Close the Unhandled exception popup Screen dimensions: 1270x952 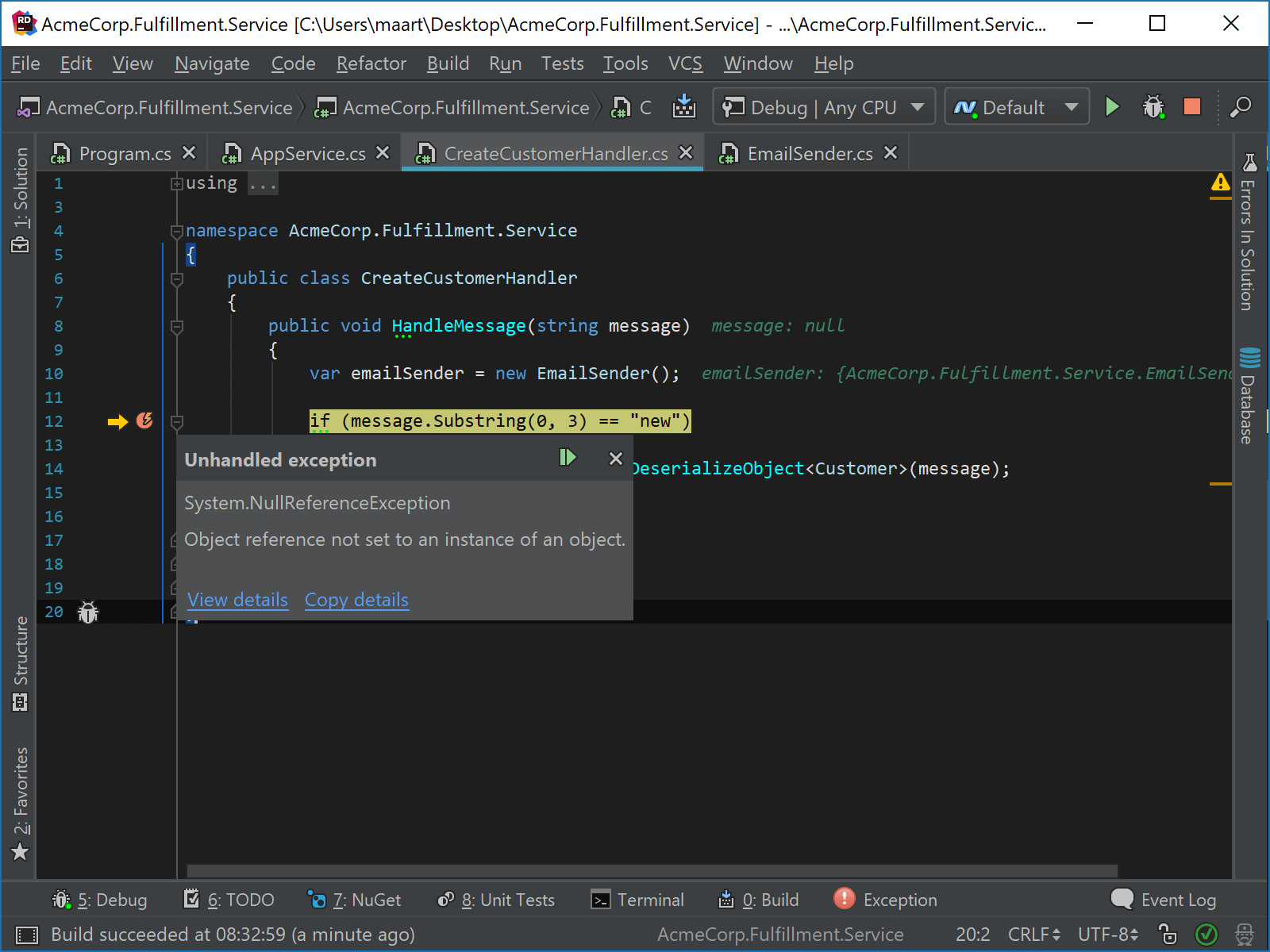pos(615,459)
